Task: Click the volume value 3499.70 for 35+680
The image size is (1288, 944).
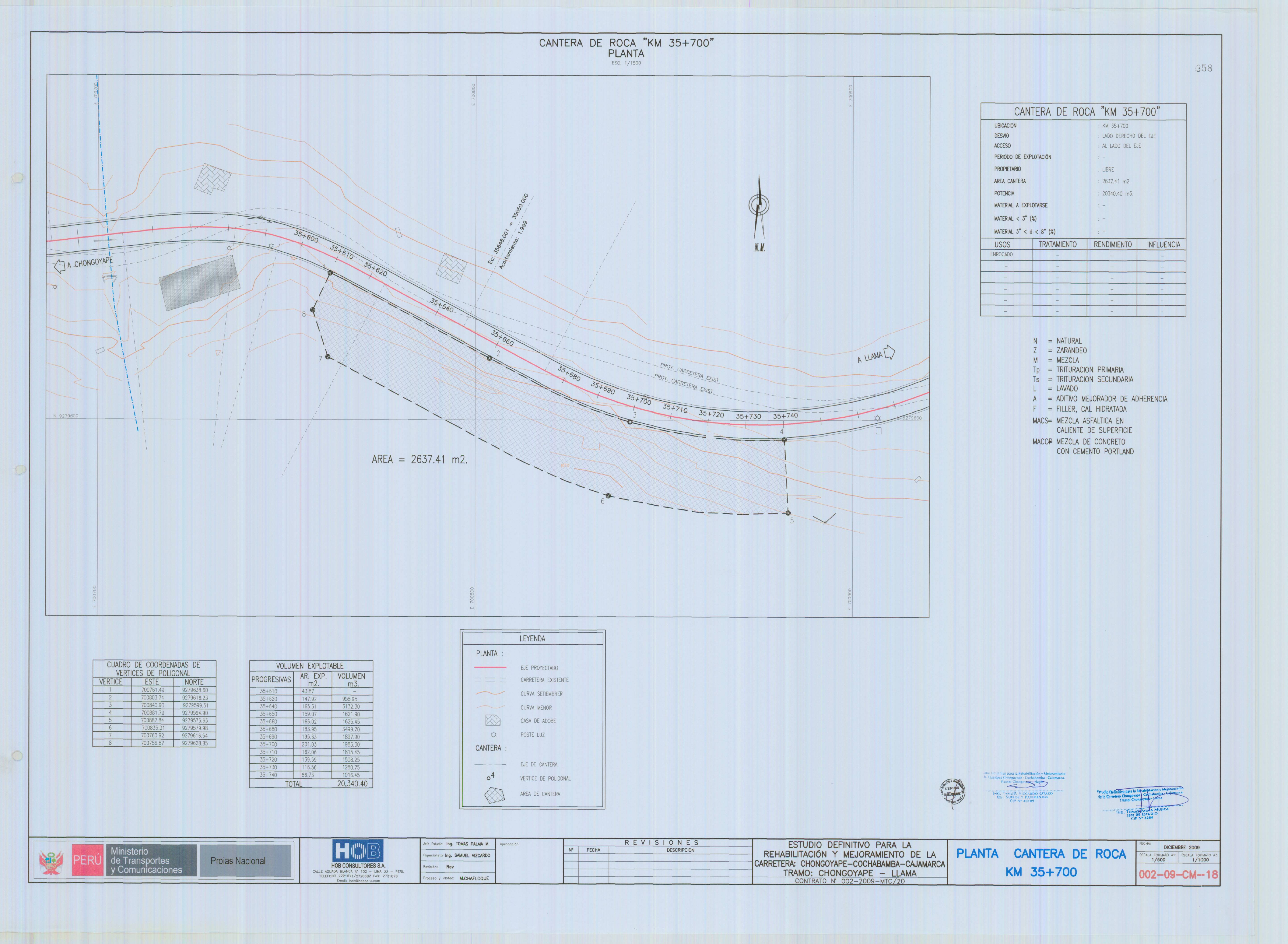Action: pos(351,729)
